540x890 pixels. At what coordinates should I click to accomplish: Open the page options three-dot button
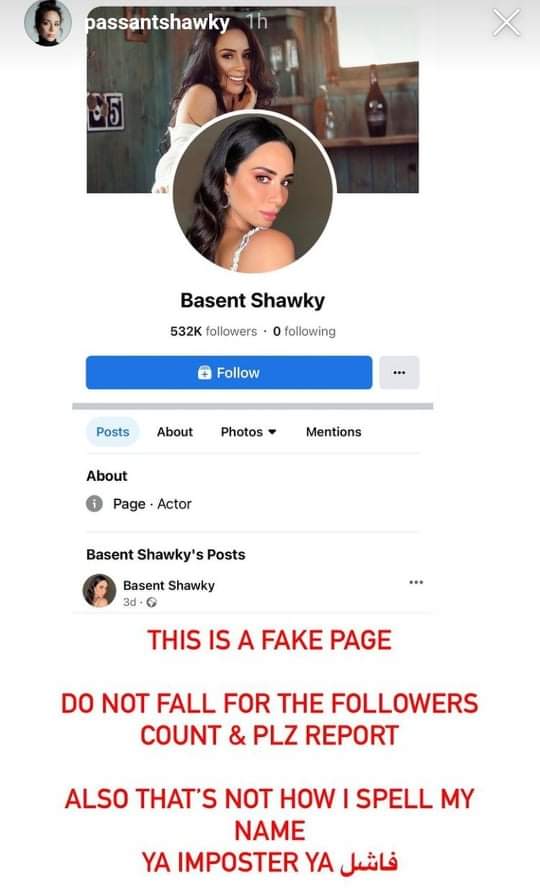tap(399, 372)
